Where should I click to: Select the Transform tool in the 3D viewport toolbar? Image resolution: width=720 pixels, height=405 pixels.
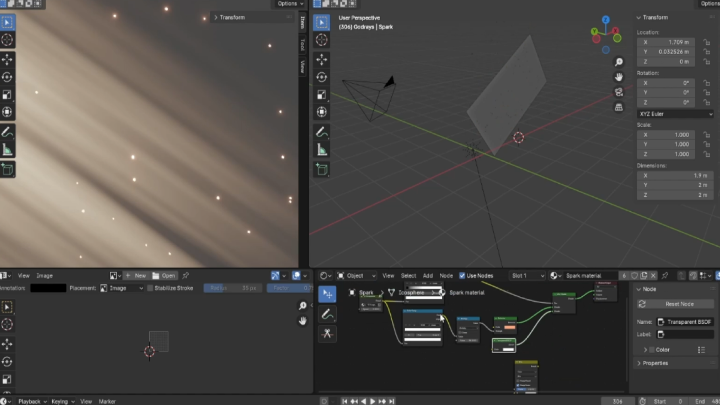(x=321, y=112)
